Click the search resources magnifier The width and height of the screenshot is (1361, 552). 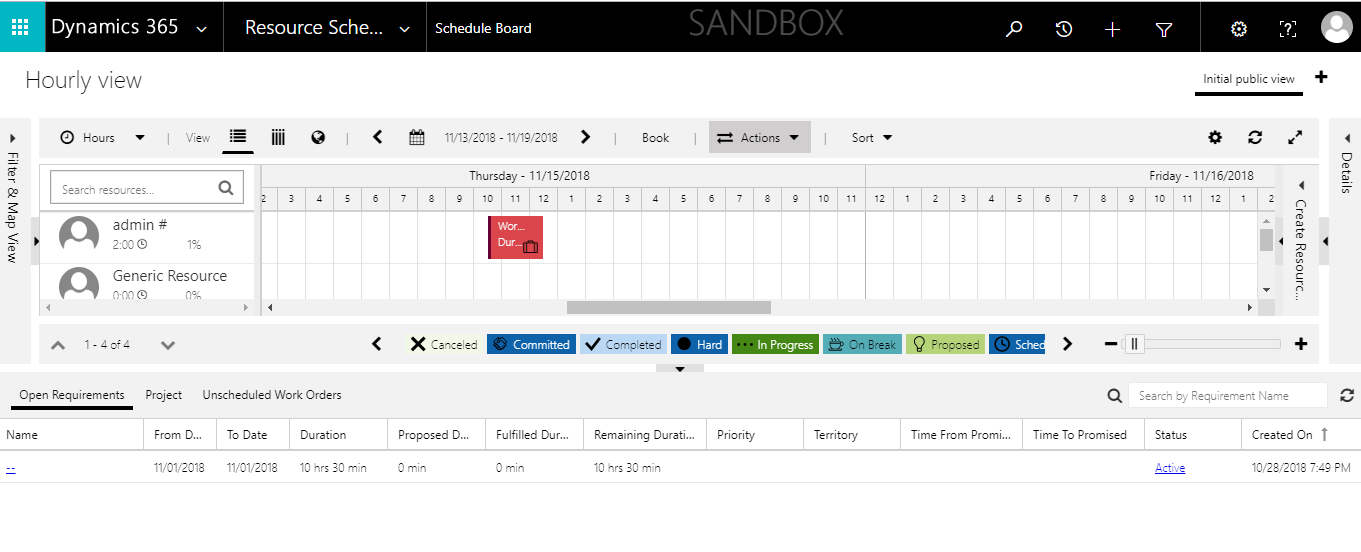coord(225,187)
